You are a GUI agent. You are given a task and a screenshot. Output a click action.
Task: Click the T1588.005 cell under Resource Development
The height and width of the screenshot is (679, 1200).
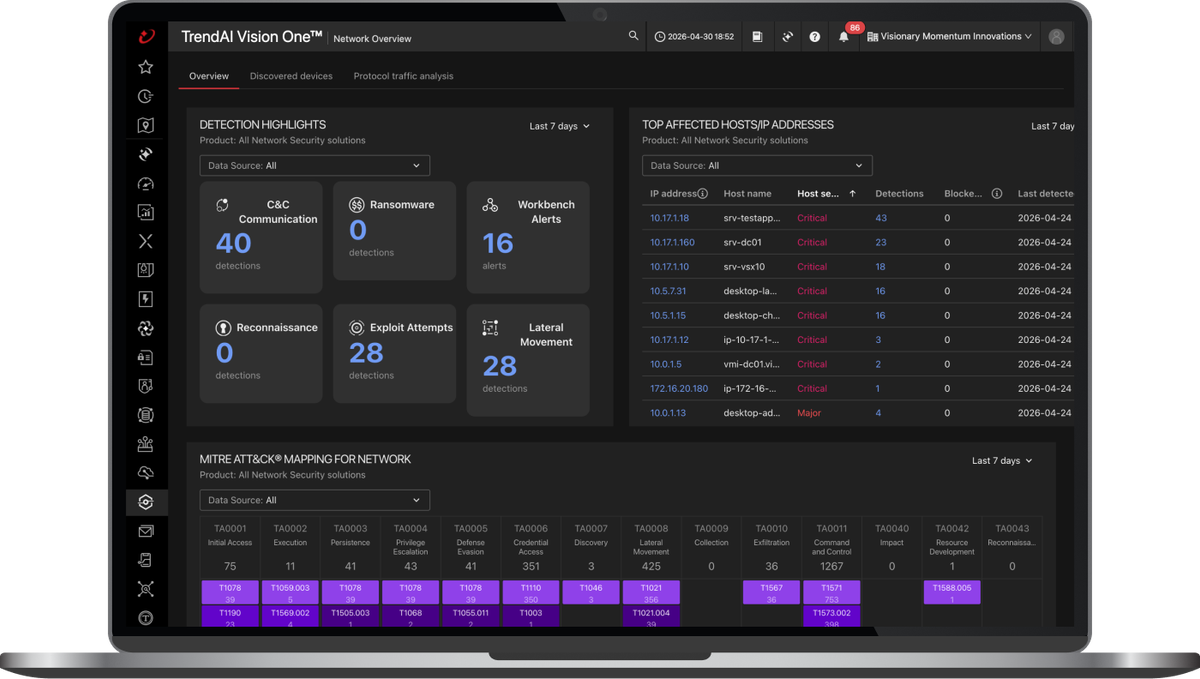[951, 593]
